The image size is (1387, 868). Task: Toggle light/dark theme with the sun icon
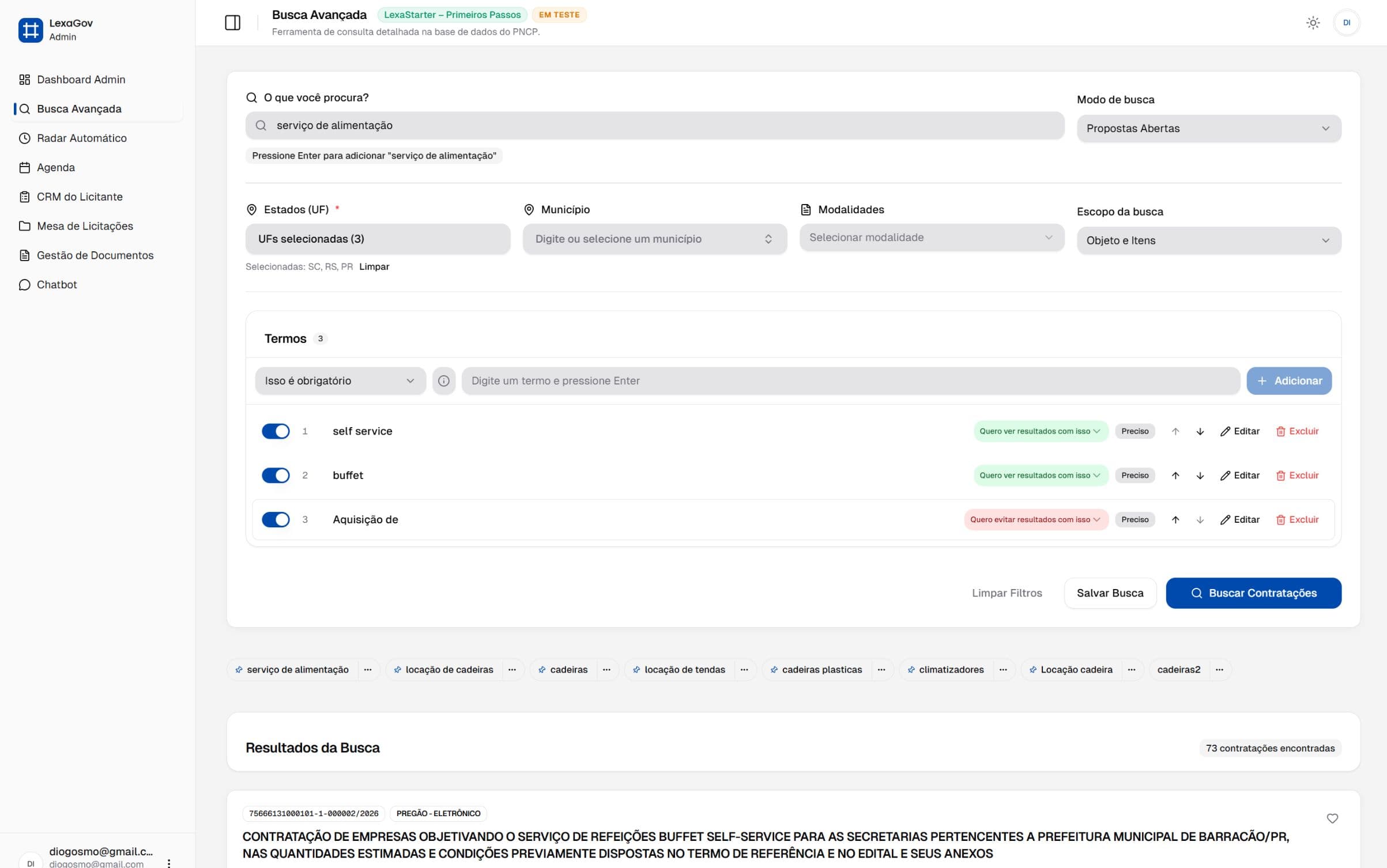1313,22
